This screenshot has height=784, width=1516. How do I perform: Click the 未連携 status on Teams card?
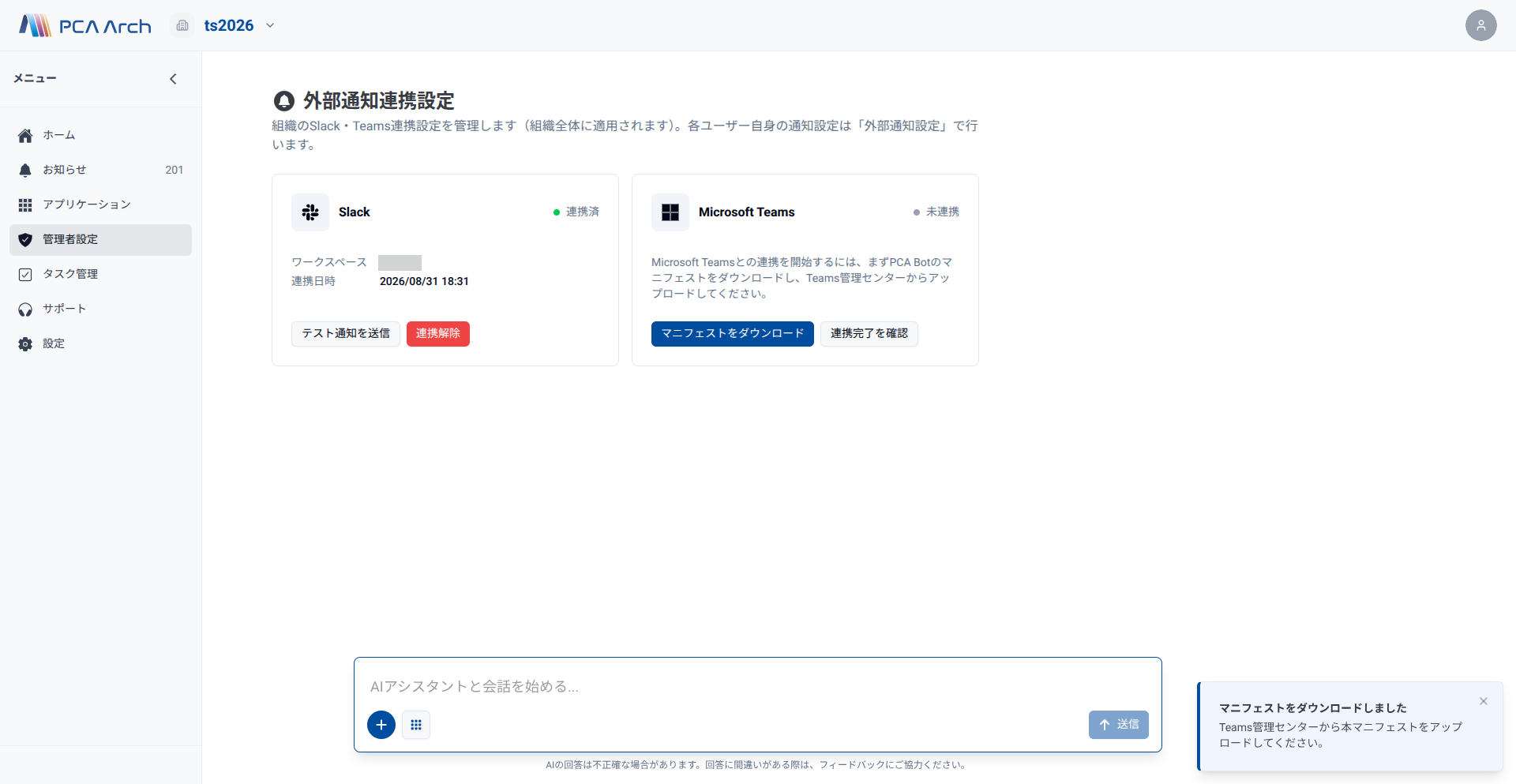pos(936,212)
